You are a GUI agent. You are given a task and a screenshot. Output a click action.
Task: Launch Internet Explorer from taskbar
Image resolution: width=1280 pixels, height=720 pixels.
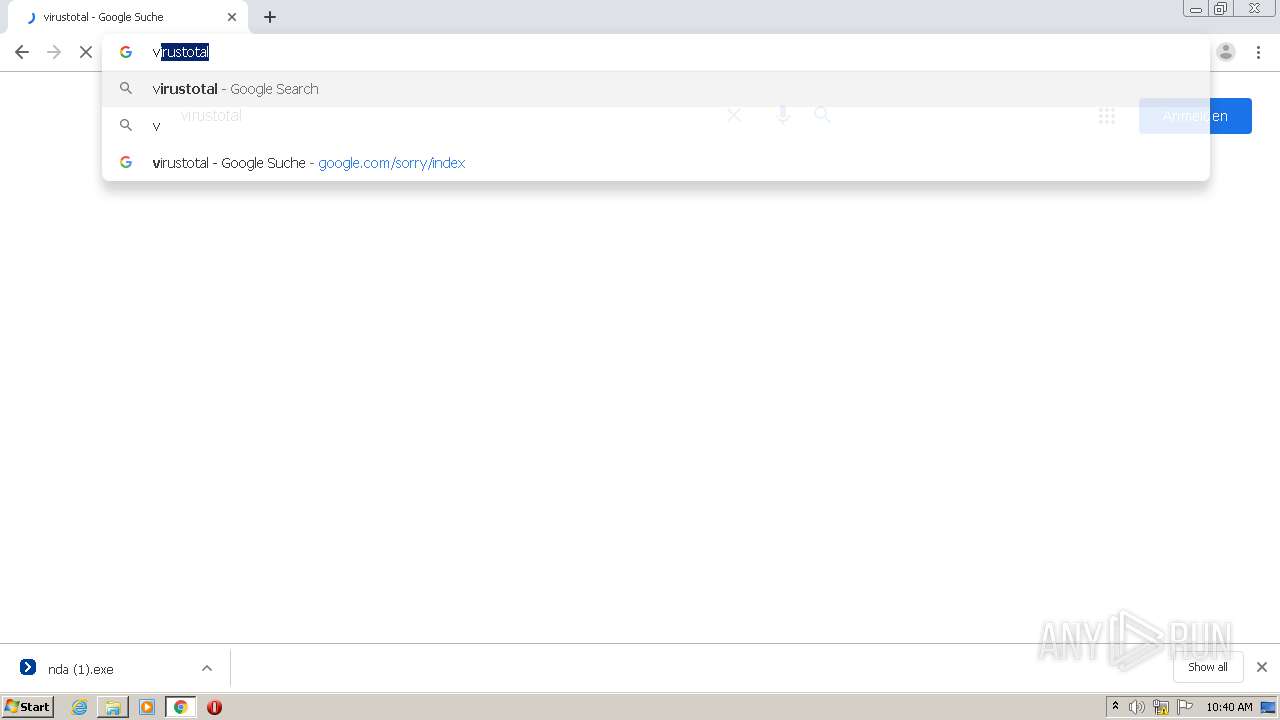(x=79, y=707)
